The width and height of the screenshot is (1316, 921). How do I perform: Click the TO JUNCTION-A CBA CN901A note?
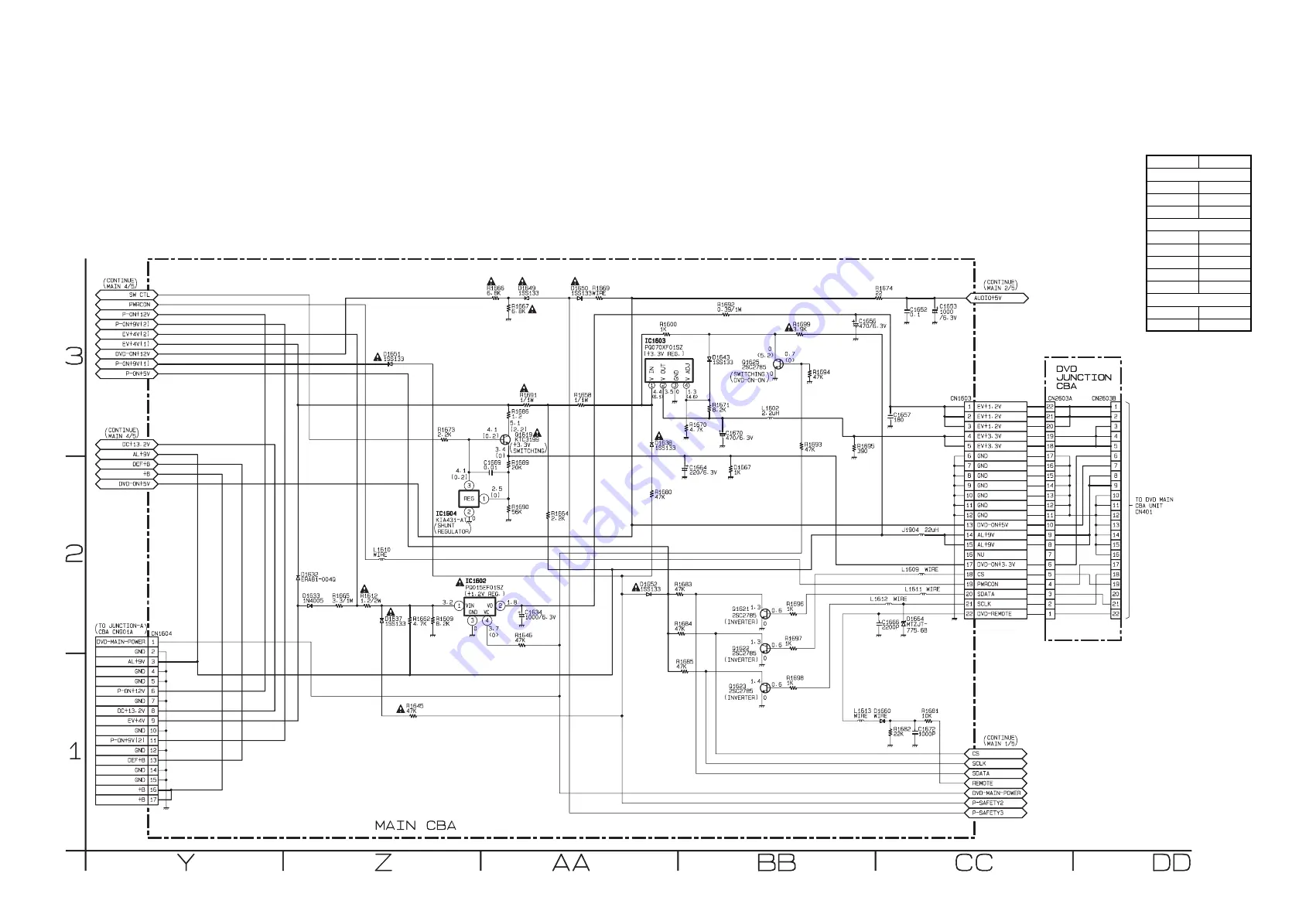pyautogui.click(x=121, y=629)
